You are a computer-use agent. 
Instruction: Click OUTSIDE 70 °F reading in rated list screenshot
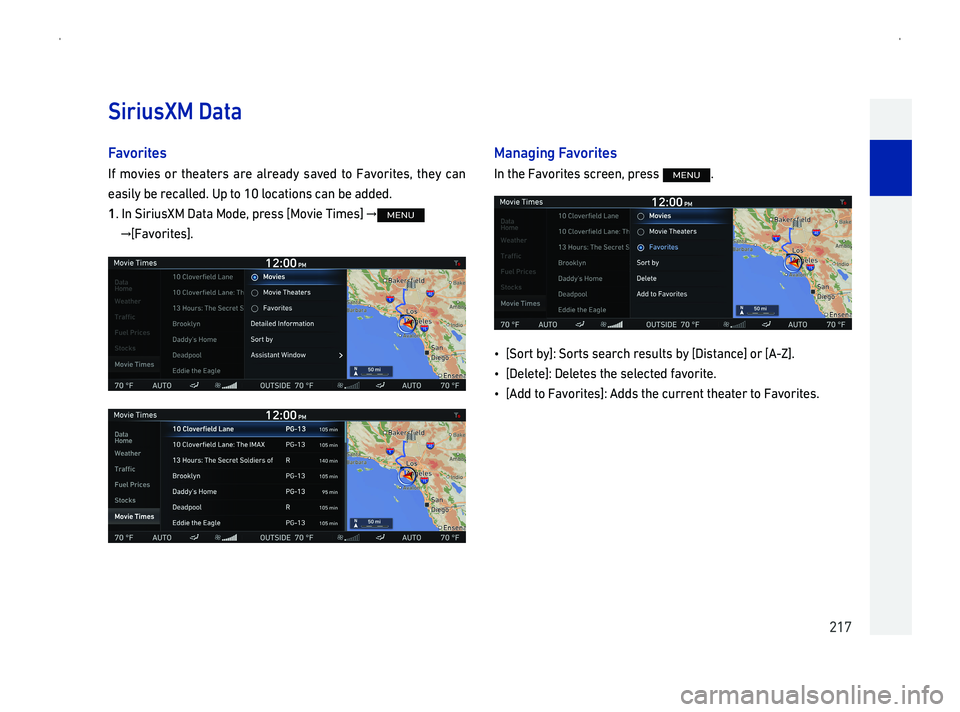286,538
